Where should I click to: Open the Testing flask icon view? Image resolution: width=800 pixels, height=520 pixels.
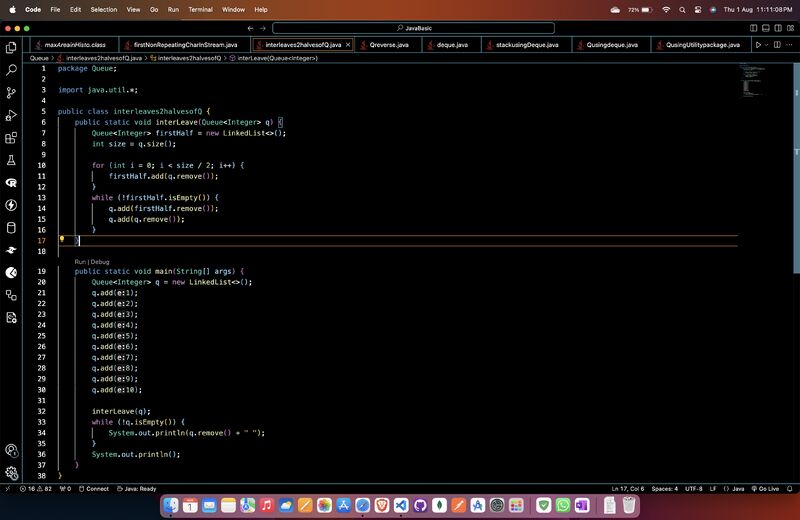coord(11,160)
